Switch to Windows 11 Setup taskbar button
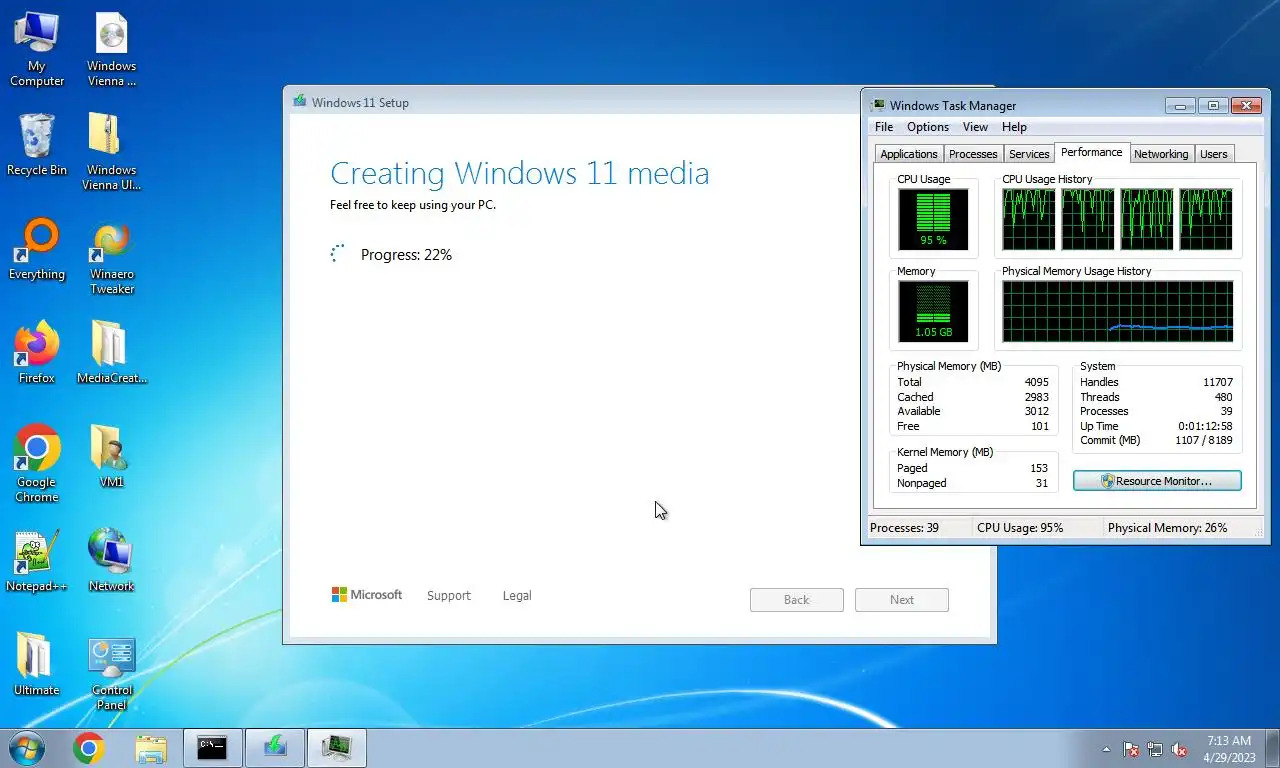 tap(275, 748)
